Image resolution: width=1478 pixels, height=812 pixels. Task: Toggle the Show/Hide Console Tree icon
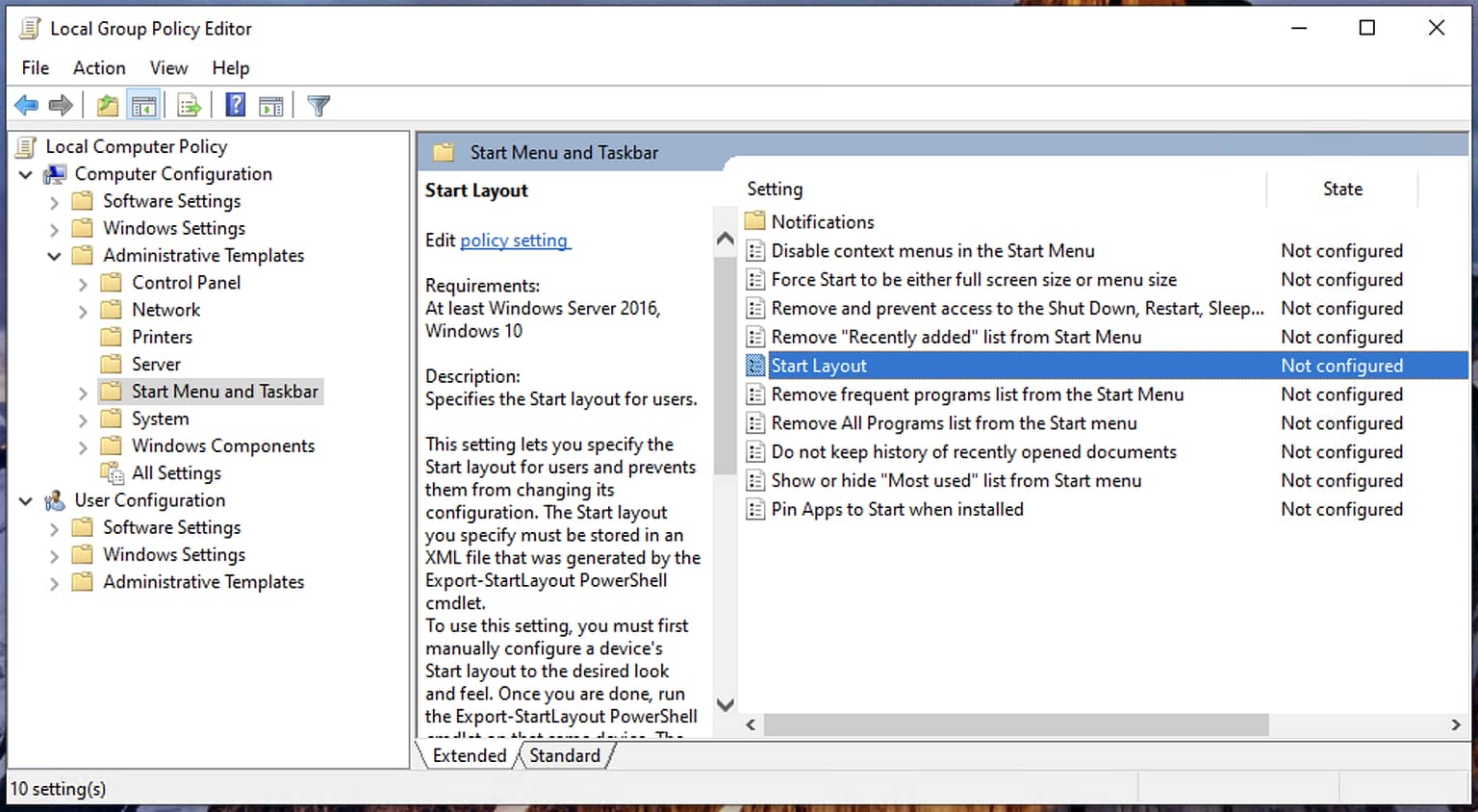[143, 104]
